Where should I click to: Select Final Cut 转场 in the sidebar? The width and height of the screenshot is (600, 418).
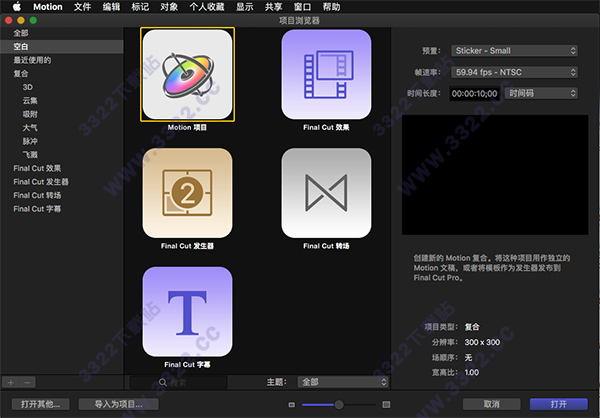pos(37,195)
